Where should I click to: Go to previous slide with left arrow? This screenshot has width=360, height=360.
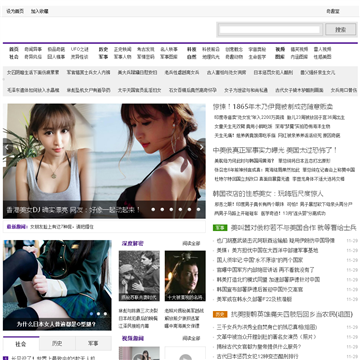click(7, 147)
